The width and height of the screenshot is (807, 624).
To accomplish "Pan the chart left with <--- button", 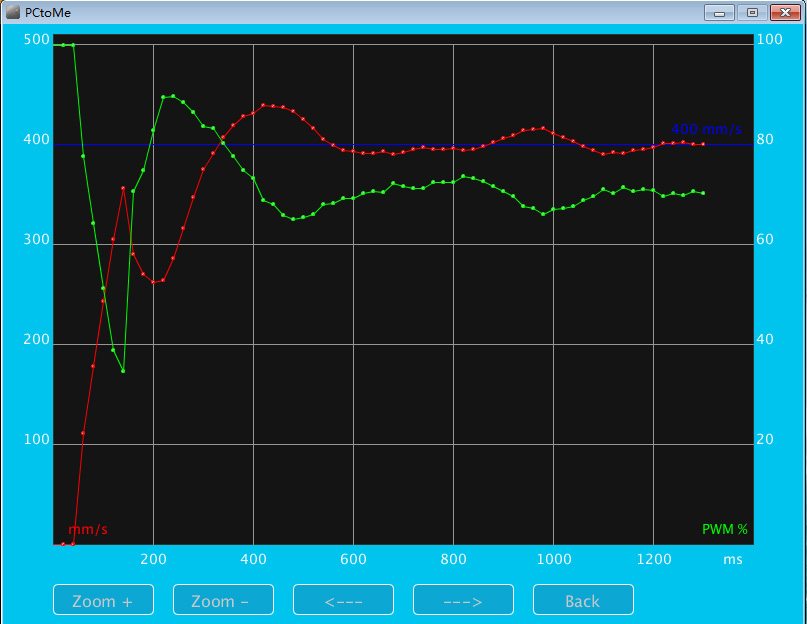I will (343, 600).
